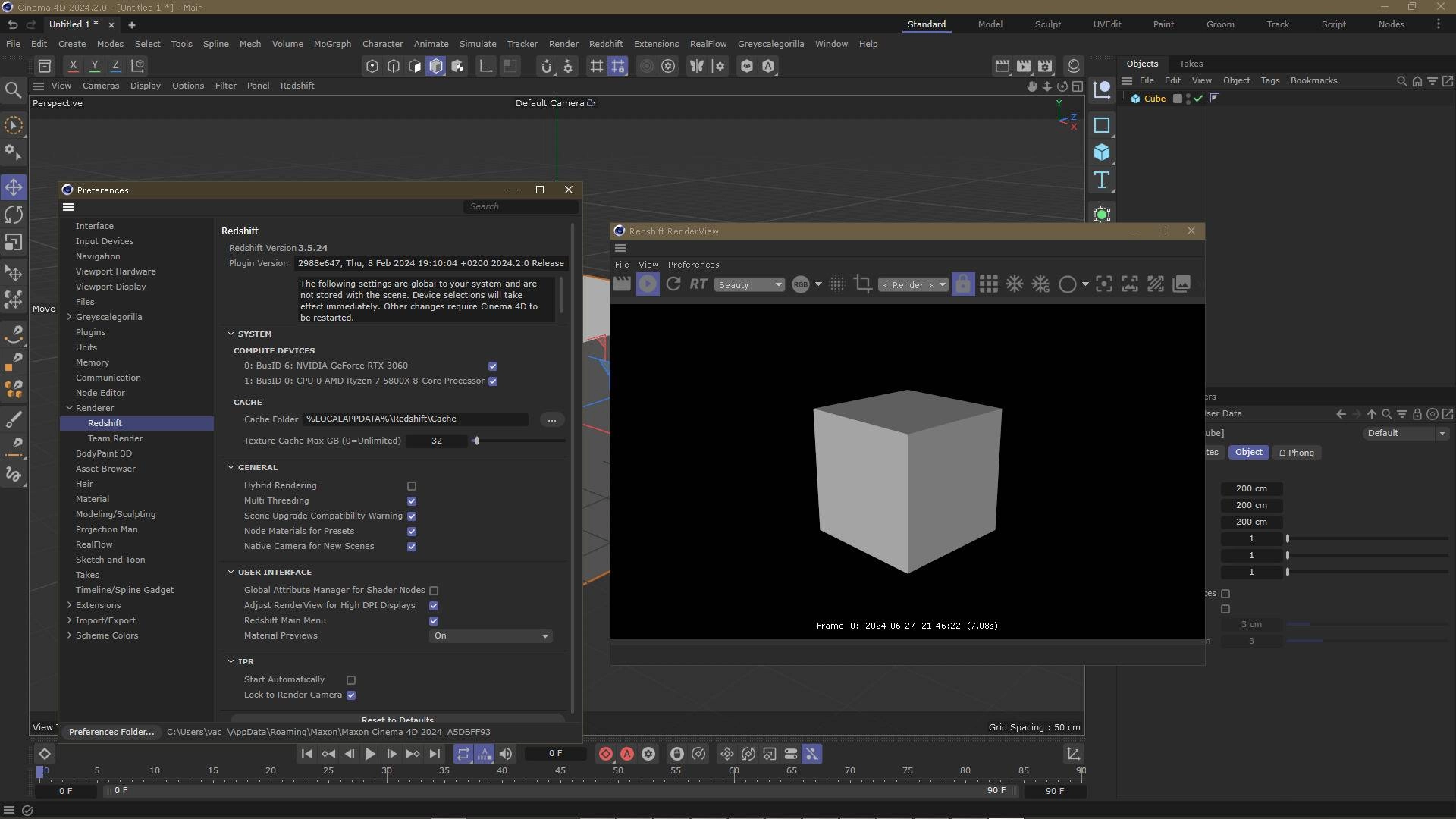The width and height of the screenshot is (1456, 819).
Task: Enable Hybrid Rendering checkbox
Action: (x=412, y=486)
